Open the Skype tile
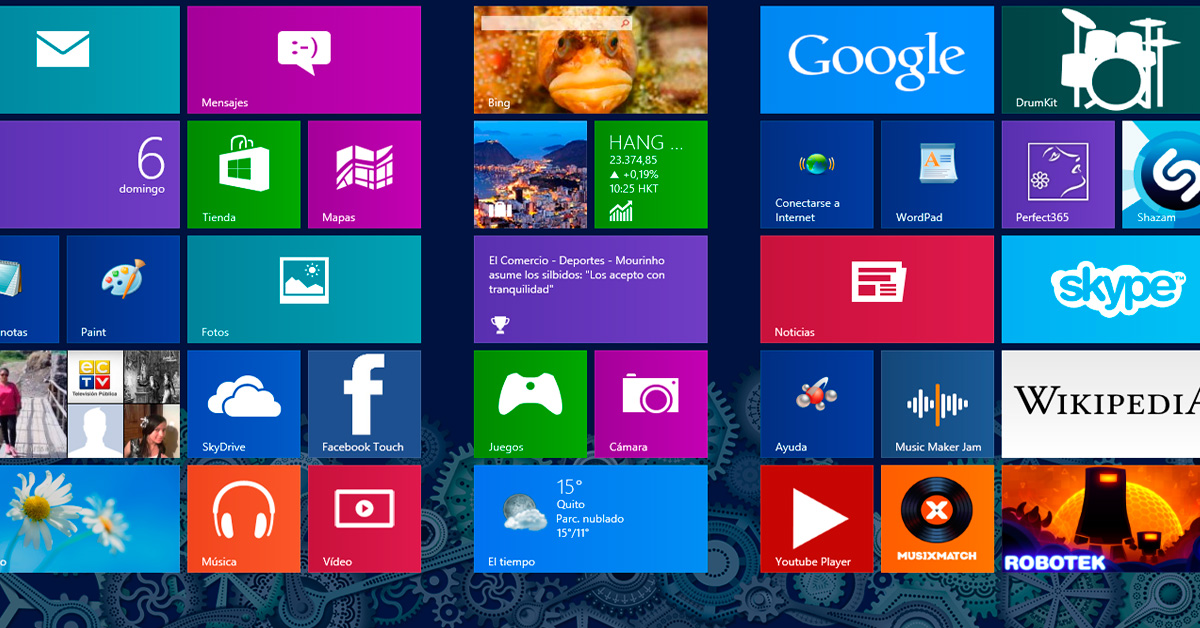 coord(1100,289)
